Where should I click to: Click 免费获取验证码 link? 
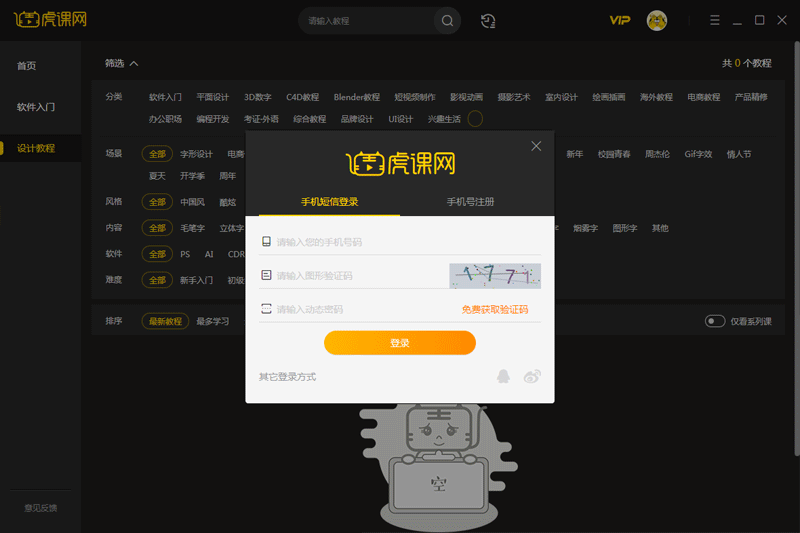494,310
